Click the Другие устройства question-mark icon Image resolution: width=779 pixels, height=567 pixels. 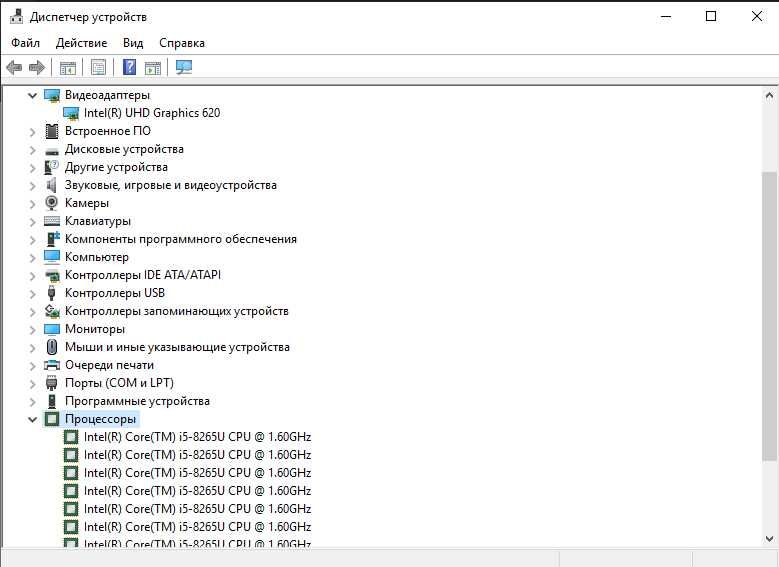(x=52, y=167)
